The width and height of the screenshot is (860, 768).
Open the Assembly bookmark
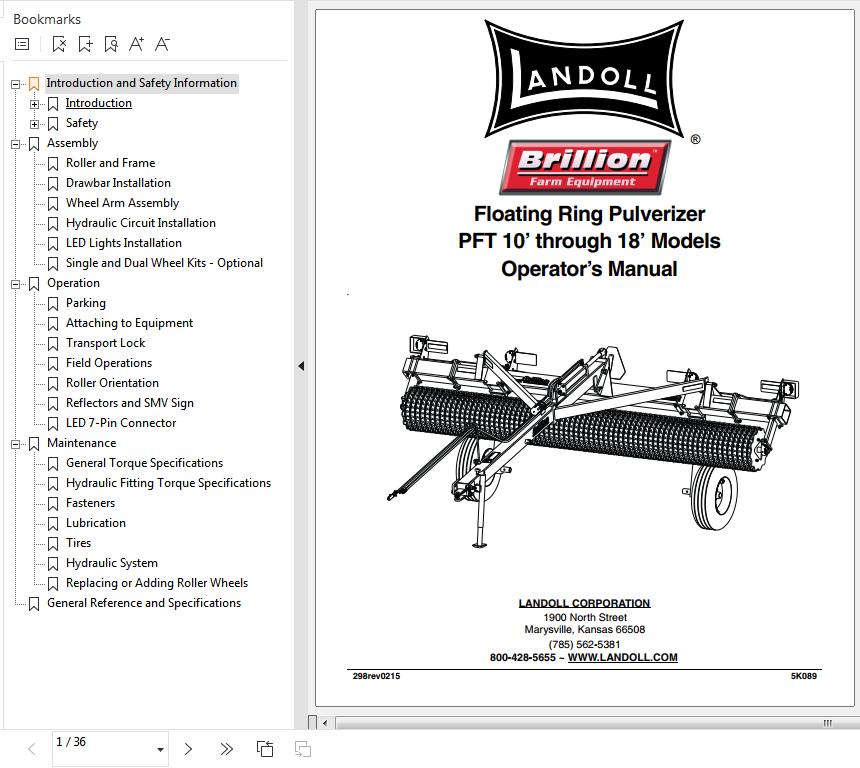click(72, 143)
